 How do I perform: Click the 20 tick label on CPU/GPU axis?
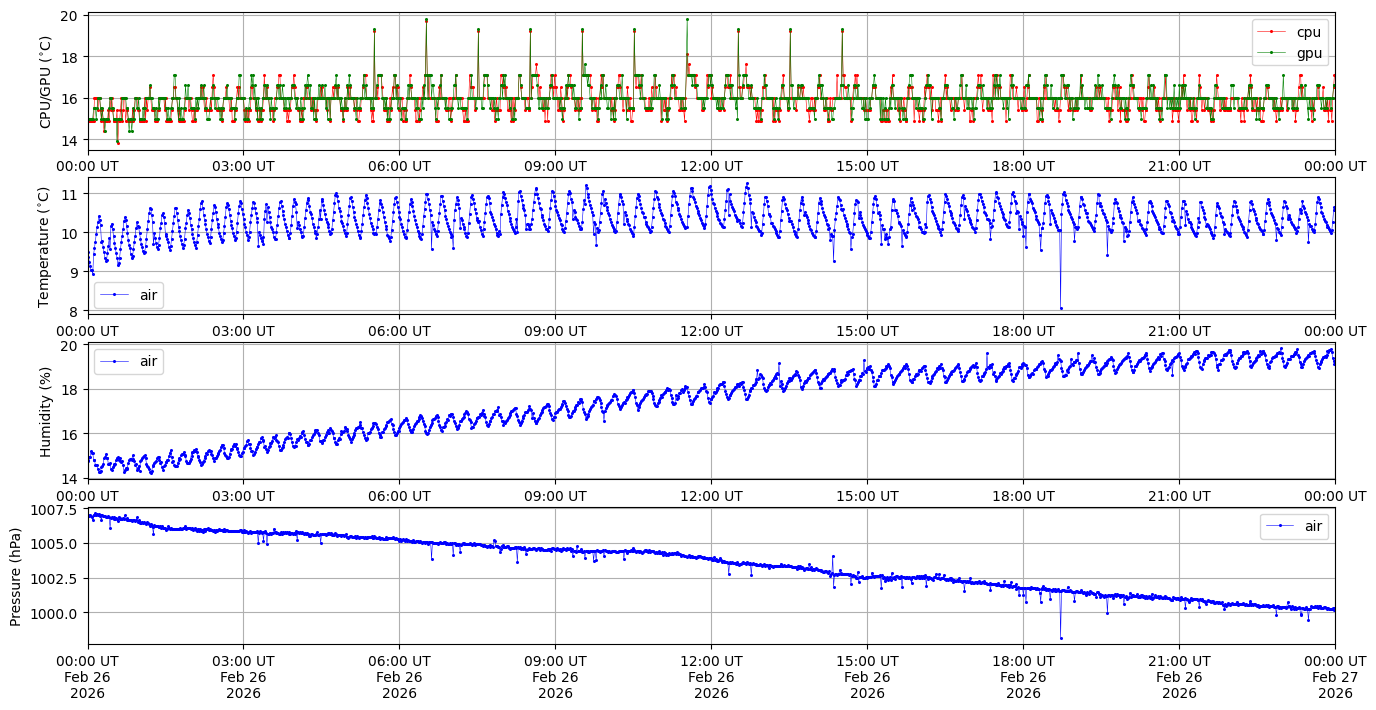pyautogui.click(x=69, y=16)
